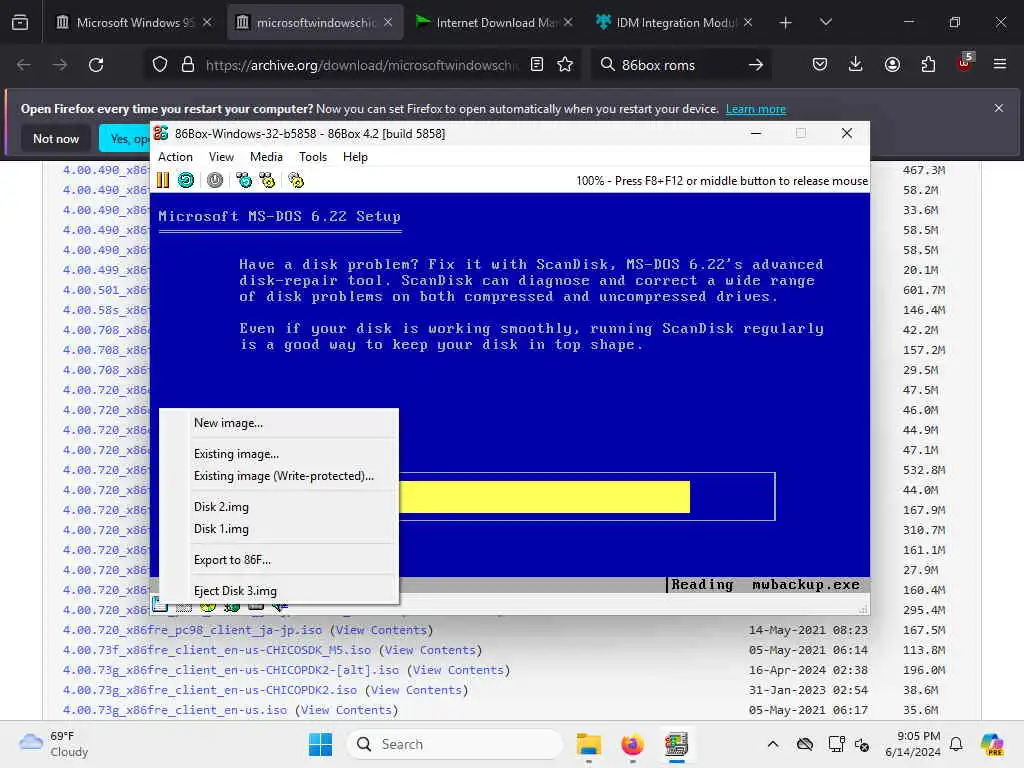The width and height of the screenshot is (1024, 768).
Task: Open Copilot preview icon in taskbar
Action: pos(992,744)
